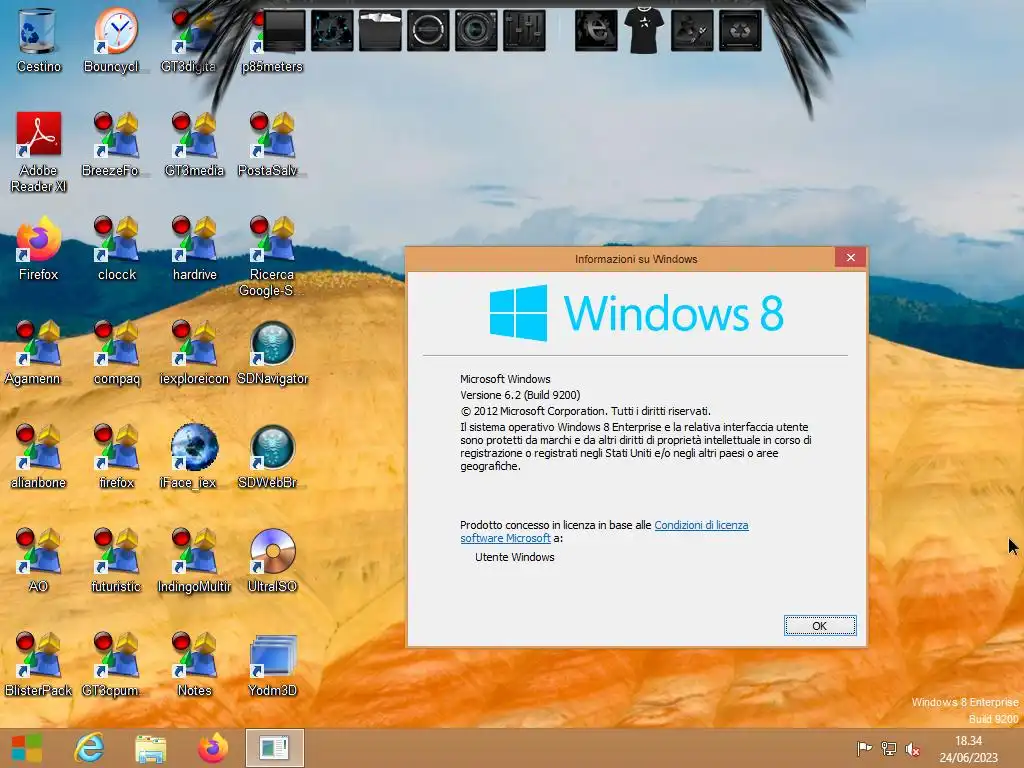Launch Firefox from the taskbar
This screenshot has height=768, width=1024.
[212, 748]
